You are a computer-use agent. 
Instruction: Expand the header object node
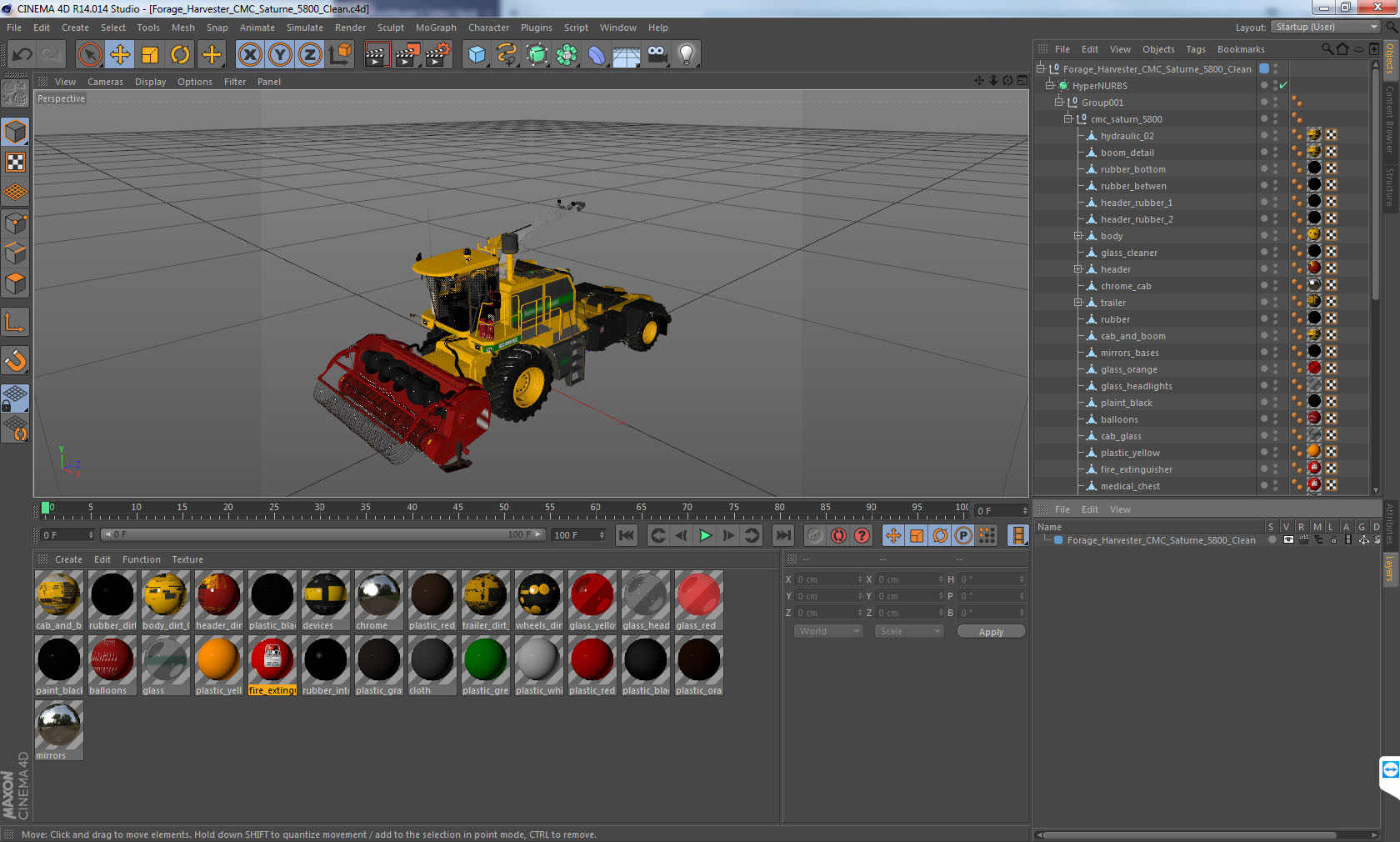coord(1077,269)
